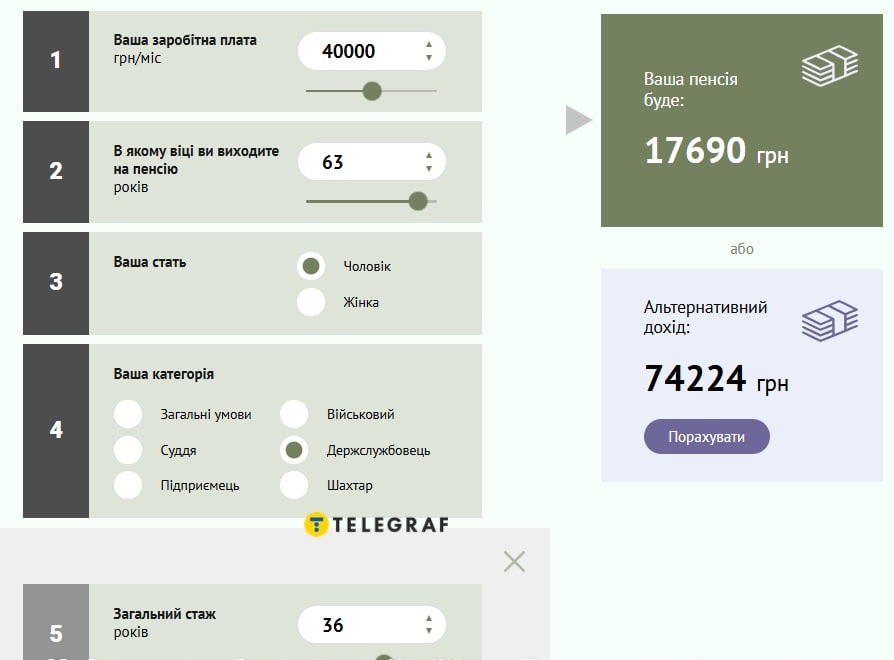Choose the Військовий category option
This screenshot has width=894, height=660.
tap(294, 414)
